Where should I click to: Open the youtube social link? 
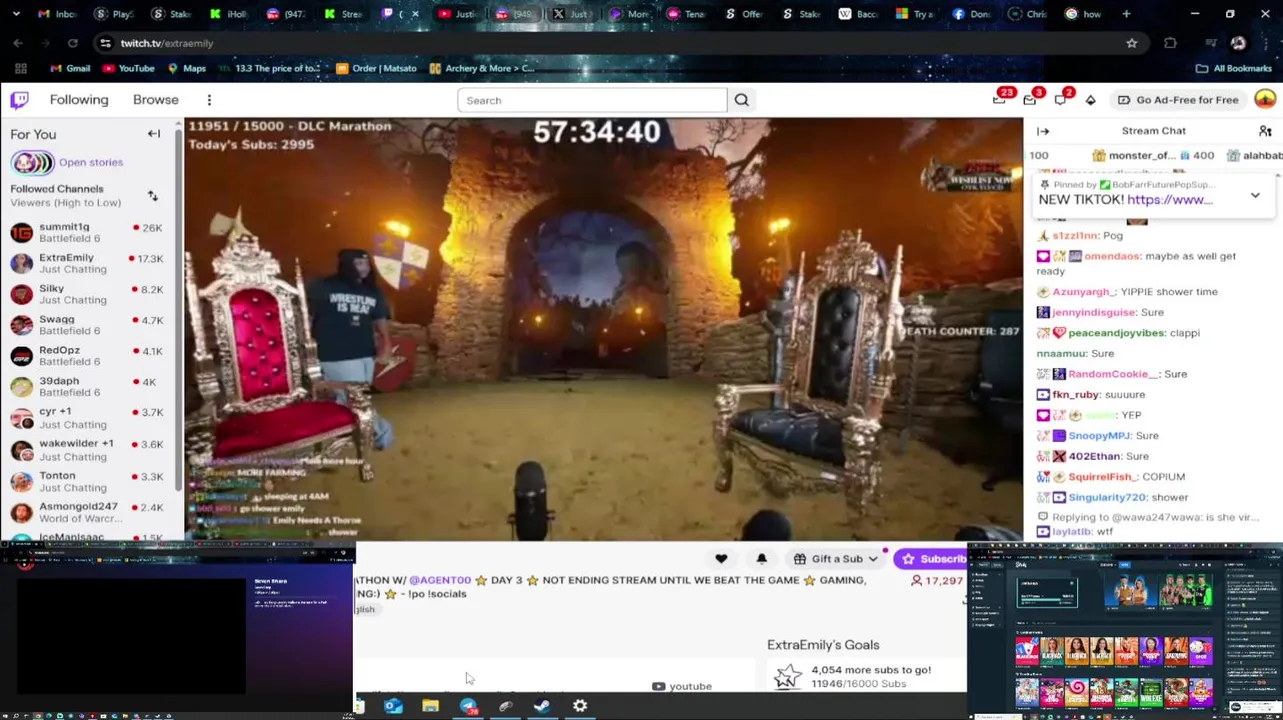[x=682, y=686]
